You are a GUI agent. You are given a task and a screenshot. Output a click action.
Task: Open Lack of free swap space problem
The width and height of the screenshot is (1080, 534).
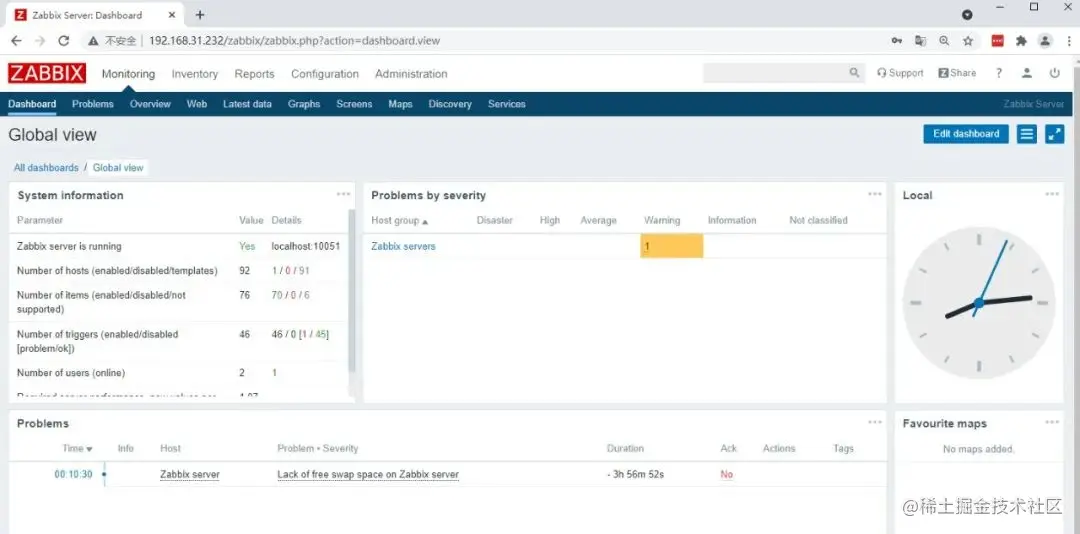368,474
